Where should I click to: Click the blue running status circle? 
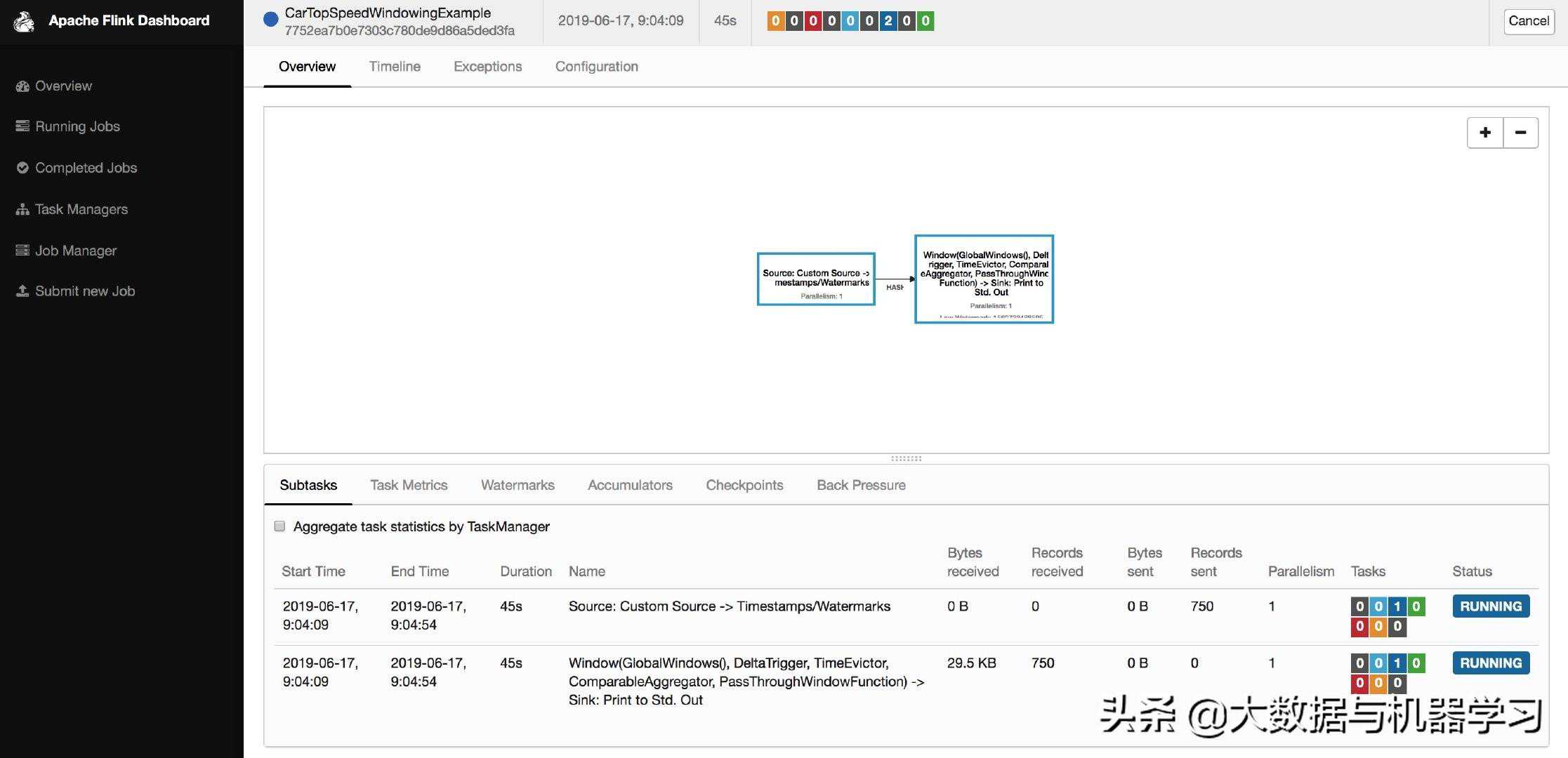click(x=270, y=20)
